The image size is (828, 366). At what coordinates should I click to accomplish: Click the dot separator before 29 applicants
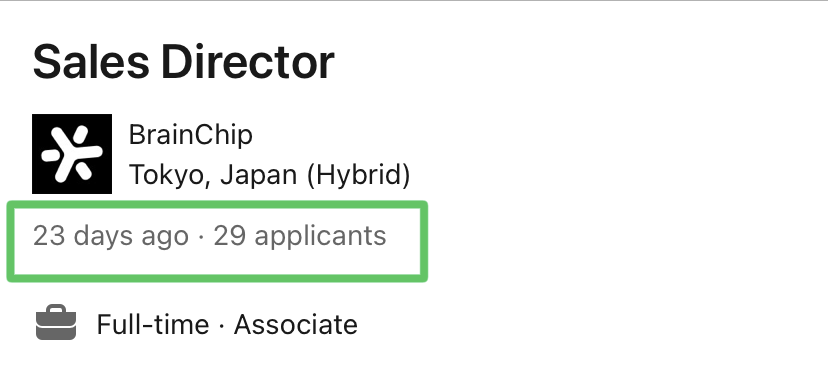pos(201,237)
